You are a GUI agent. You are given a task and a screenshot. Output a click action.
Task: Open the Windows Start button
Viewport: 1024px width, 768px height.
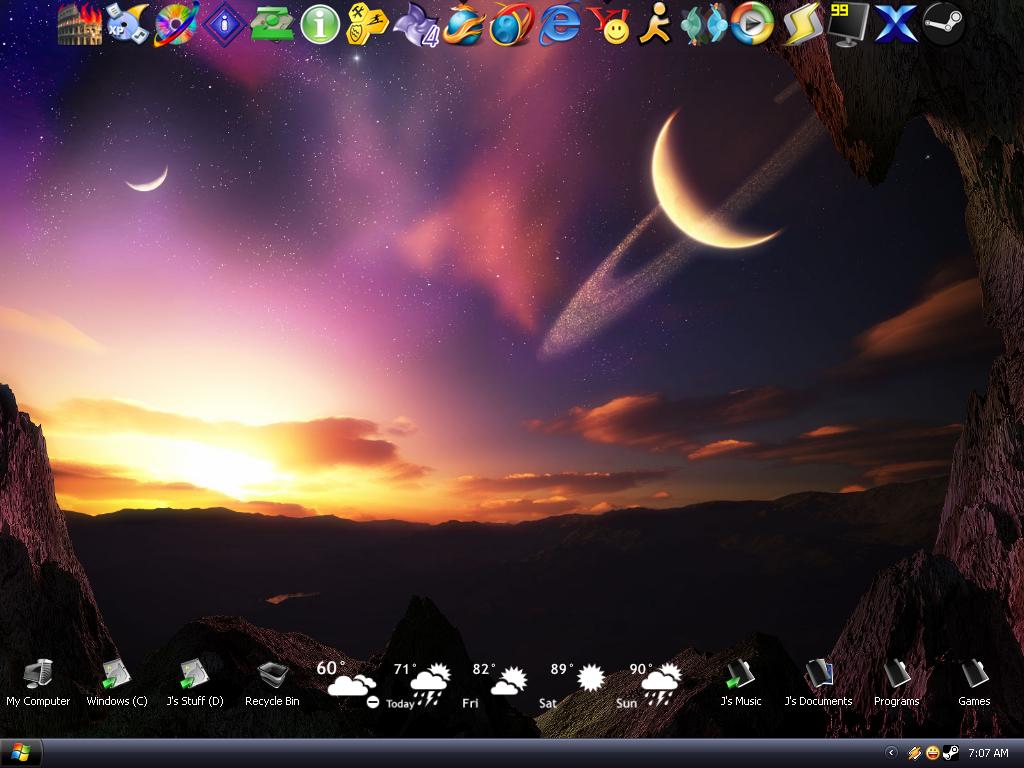coord(21,753)
